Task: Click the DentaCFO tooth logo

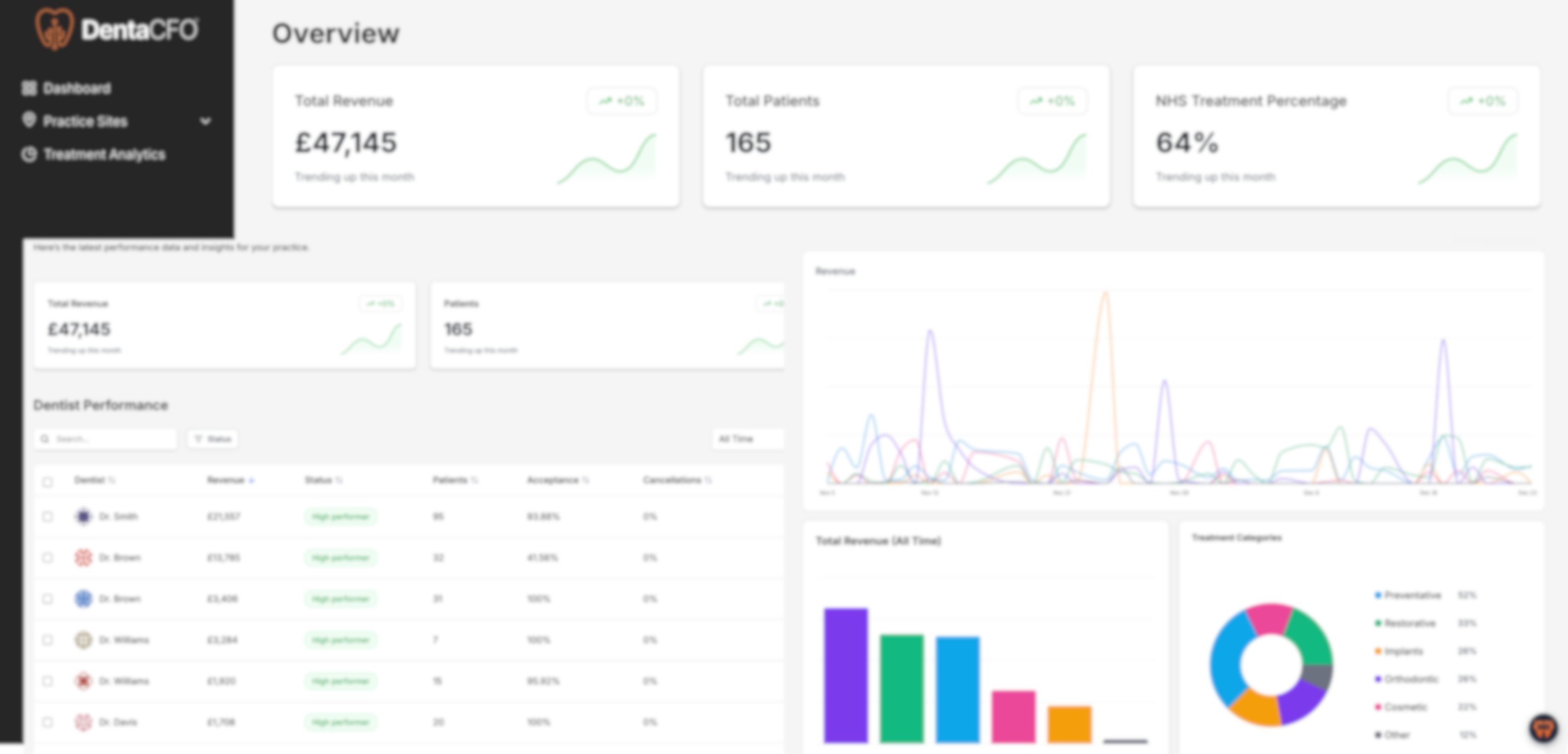Action: [54, 28]
